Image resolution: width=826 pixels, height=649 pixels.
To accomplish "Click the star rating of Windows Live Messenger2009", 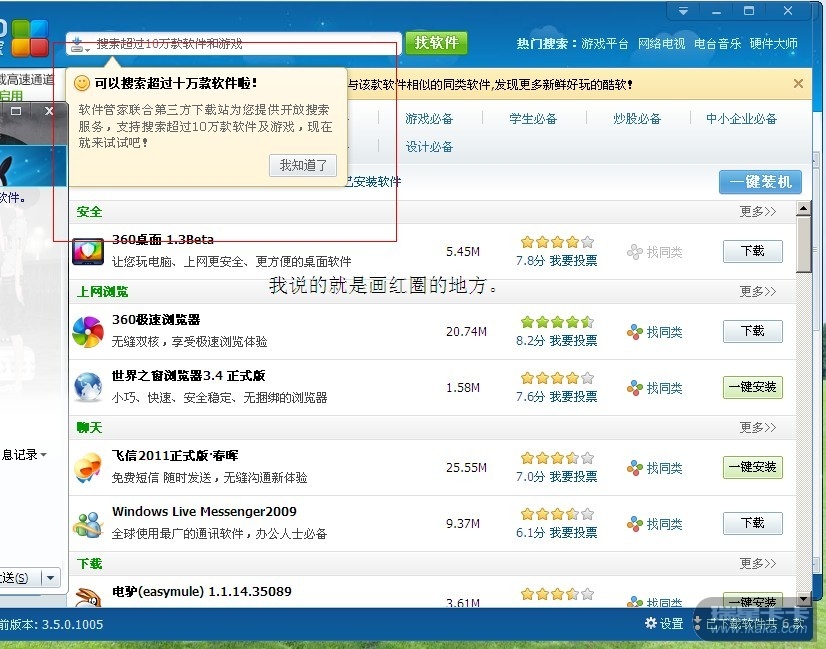I will (x=557, y=514).
